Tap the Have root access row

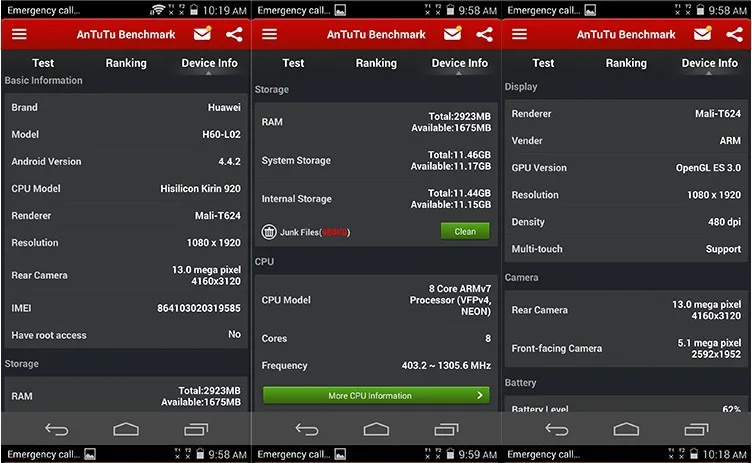click(x=126, y=335)
